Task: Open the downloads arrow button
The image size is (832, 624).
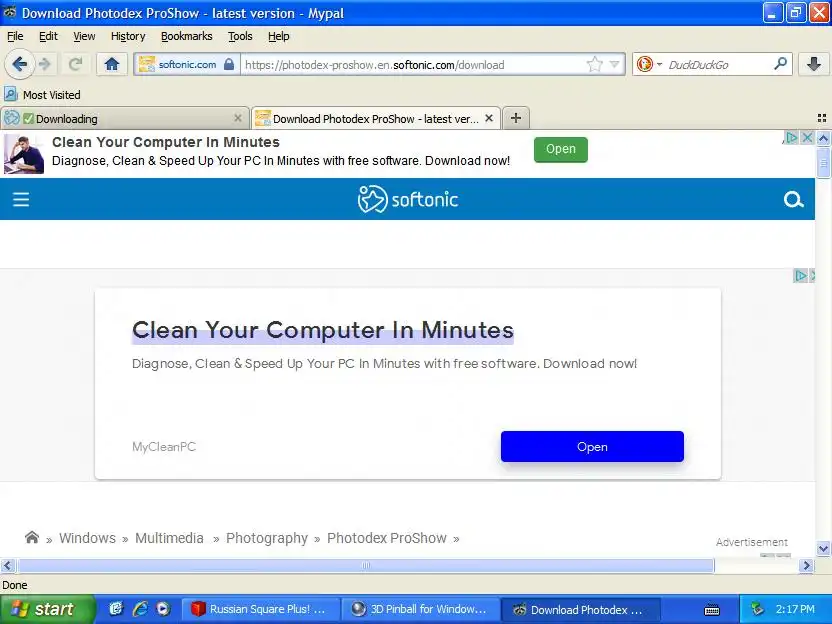Action: (813, 65)
